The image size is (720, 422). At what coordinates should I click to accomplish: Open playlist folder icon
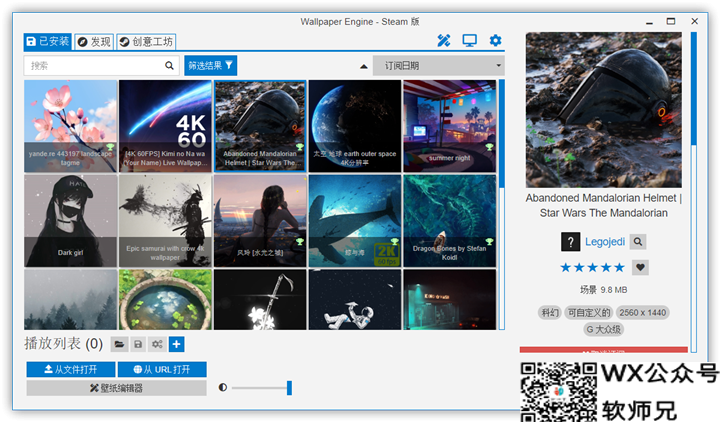[119, 344]
